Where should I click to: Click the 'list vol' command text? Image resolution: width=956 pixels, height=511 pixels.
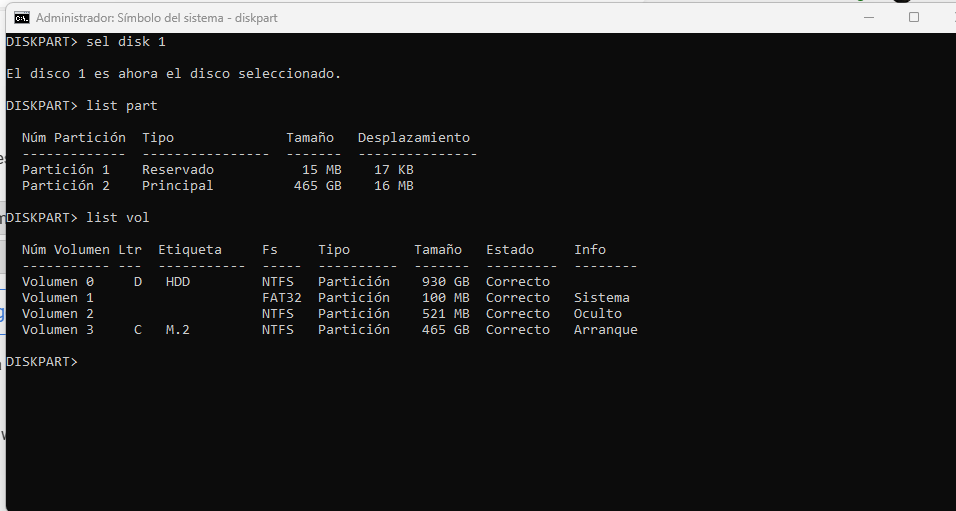coord(118,218)
